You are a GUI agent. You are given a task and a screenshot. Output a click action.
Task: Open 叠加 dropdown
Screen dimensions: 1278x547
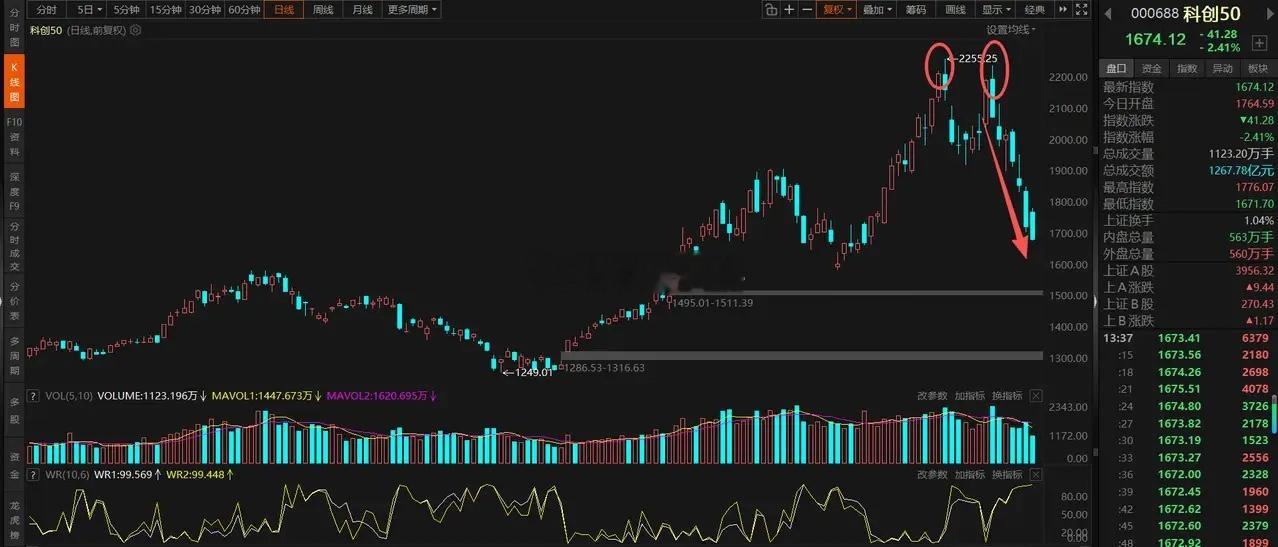(877, 9)
